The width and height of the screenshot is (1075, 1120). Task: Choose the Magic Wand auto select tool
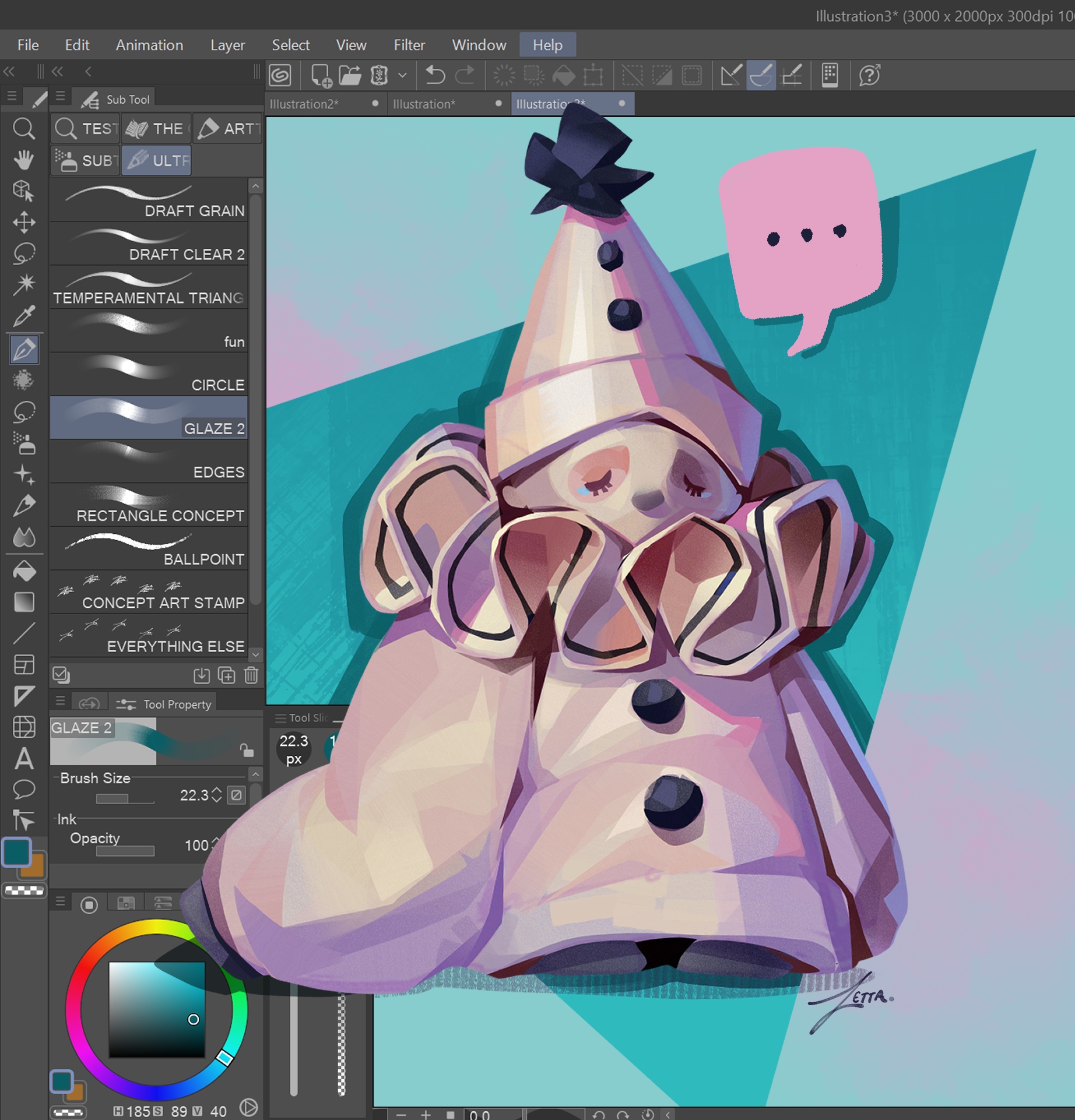tap(24, 284)
